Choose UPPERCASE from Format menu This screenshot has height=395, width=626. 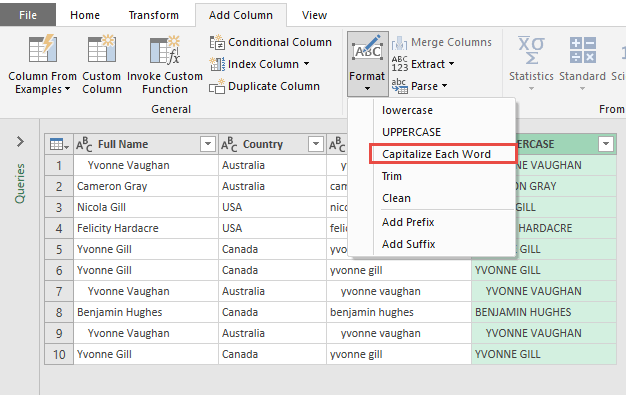pos(432,132)
